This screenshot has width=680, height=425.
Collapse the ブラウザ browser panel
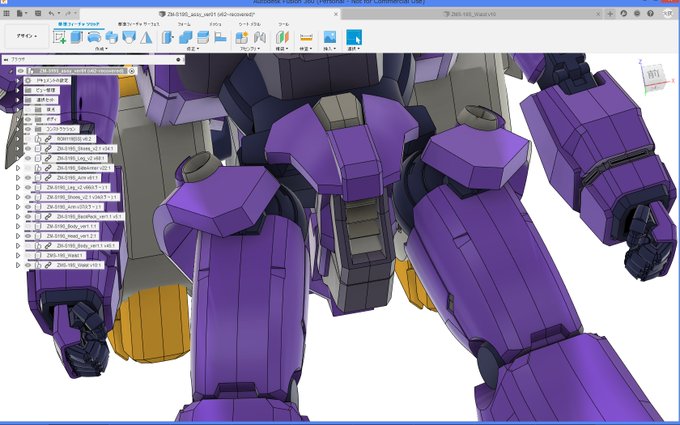(x=6, y=59)
